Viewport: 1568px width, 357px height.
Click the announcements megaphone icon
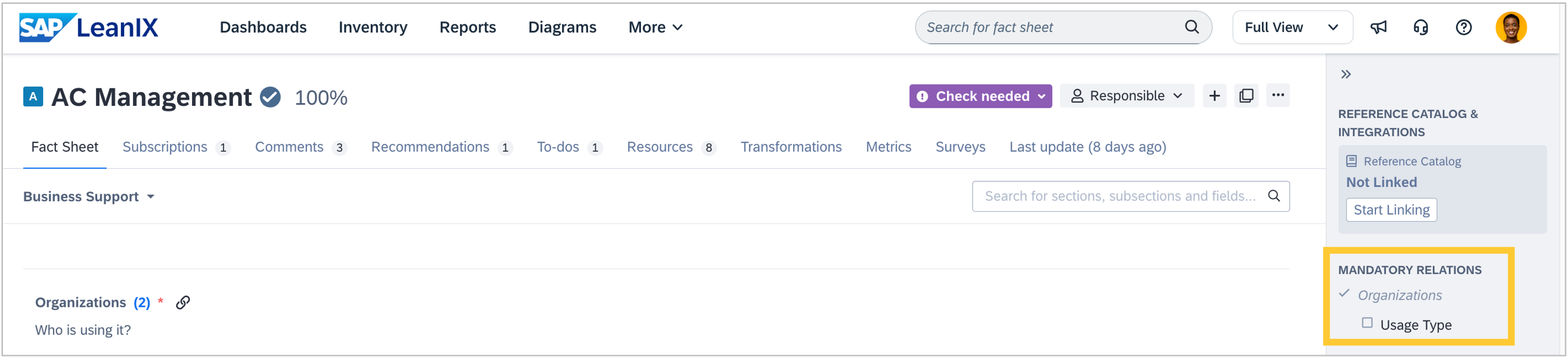1378,27
